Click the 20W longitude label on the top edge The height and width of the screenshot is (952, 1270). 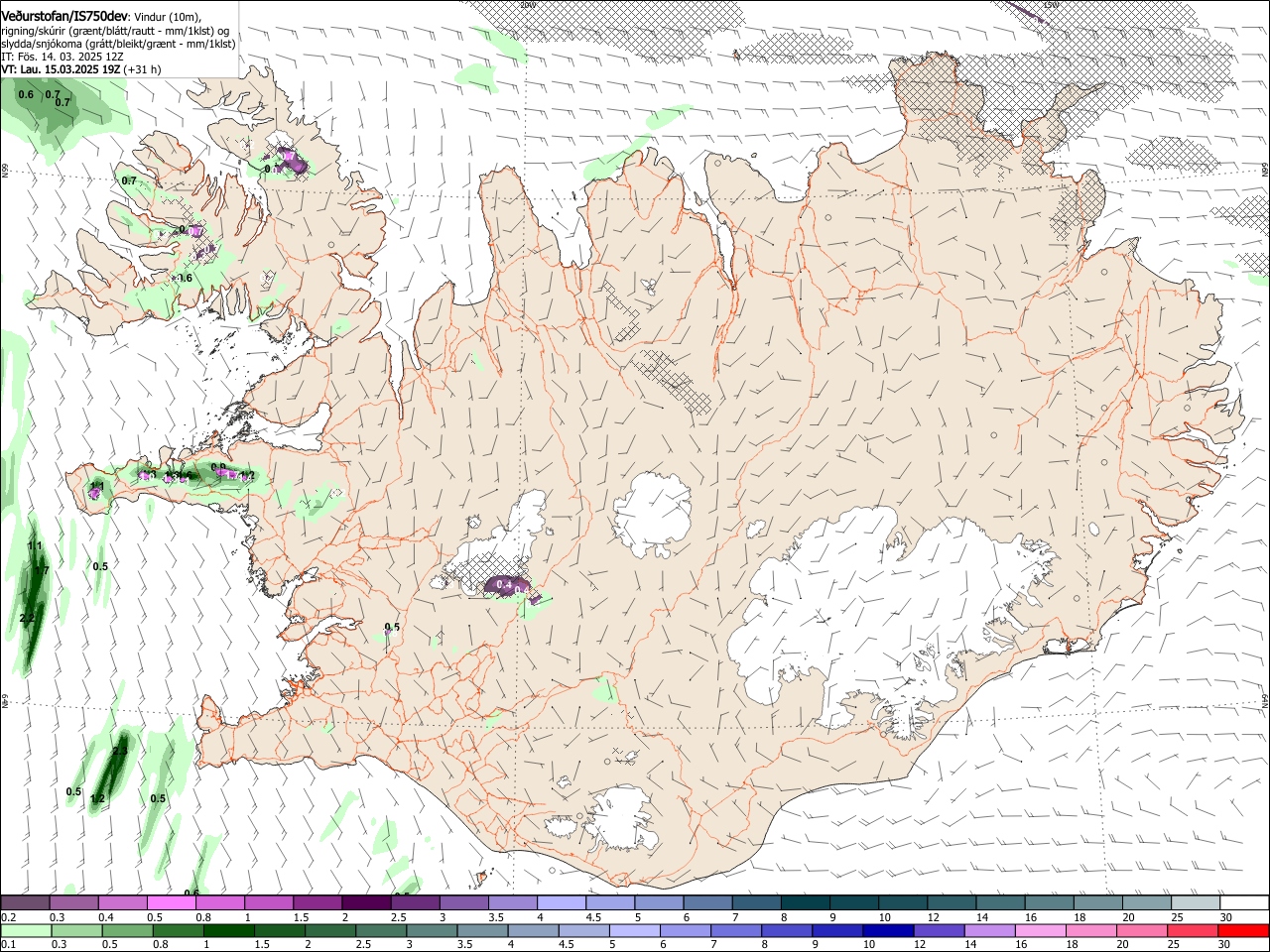point(528,5)
